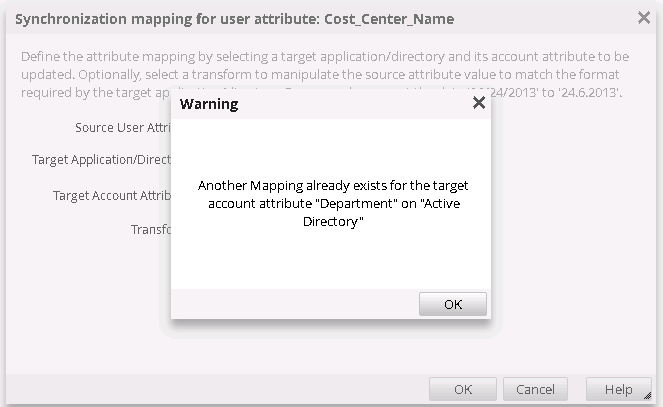Screen dimensions: 663x407
Task: Click the Warning title bar heading
Action: click(x=208, y=104)
